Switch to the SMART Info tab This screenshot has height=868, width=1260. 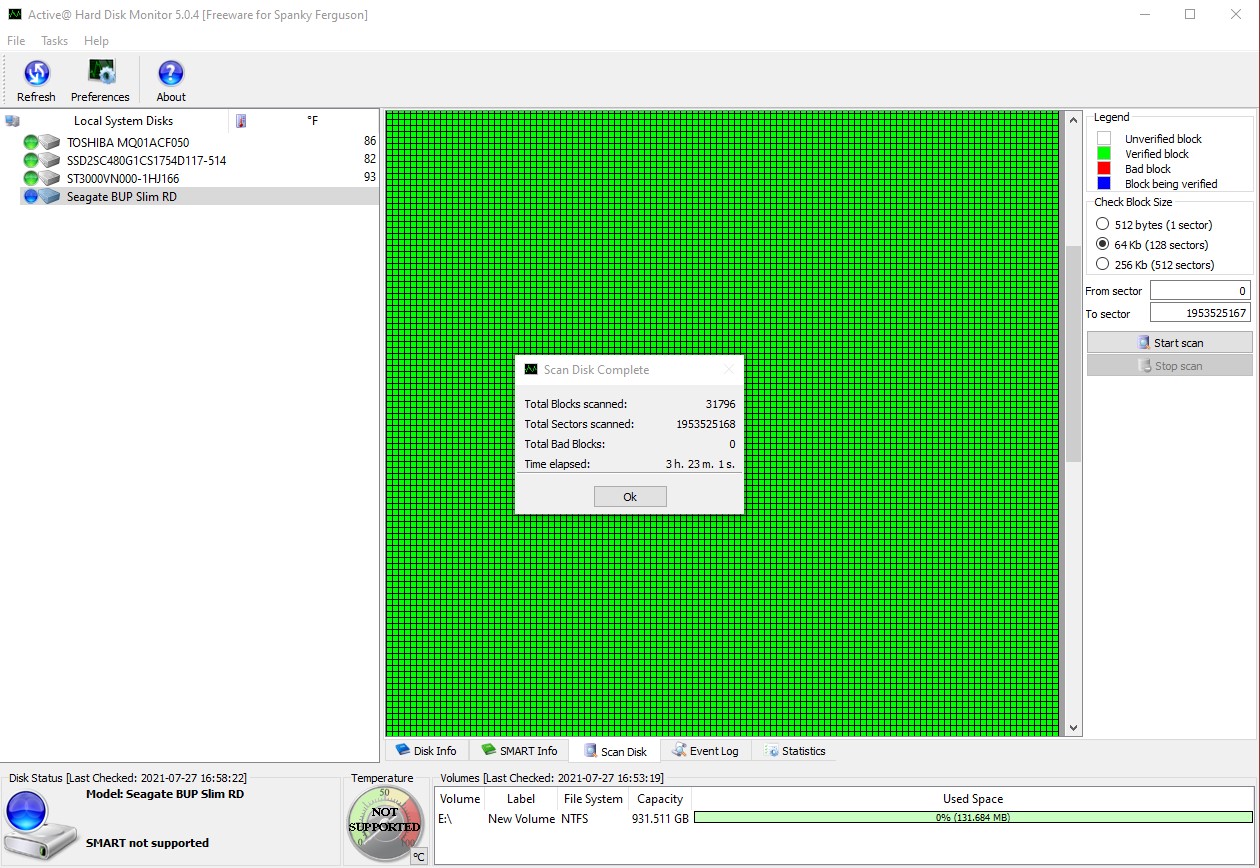[x=519, y=751]
